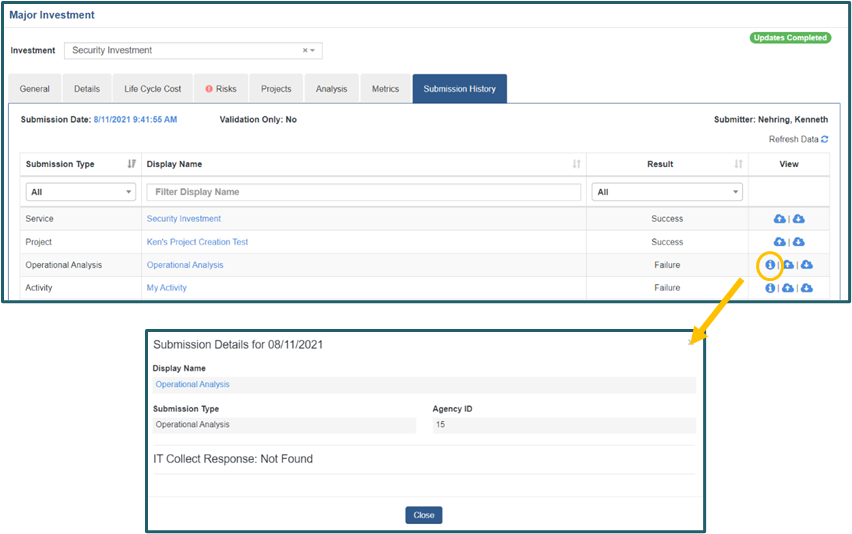Open the Result filter All dropdown
The image size is (852, 534).
[x=667, y=192]
